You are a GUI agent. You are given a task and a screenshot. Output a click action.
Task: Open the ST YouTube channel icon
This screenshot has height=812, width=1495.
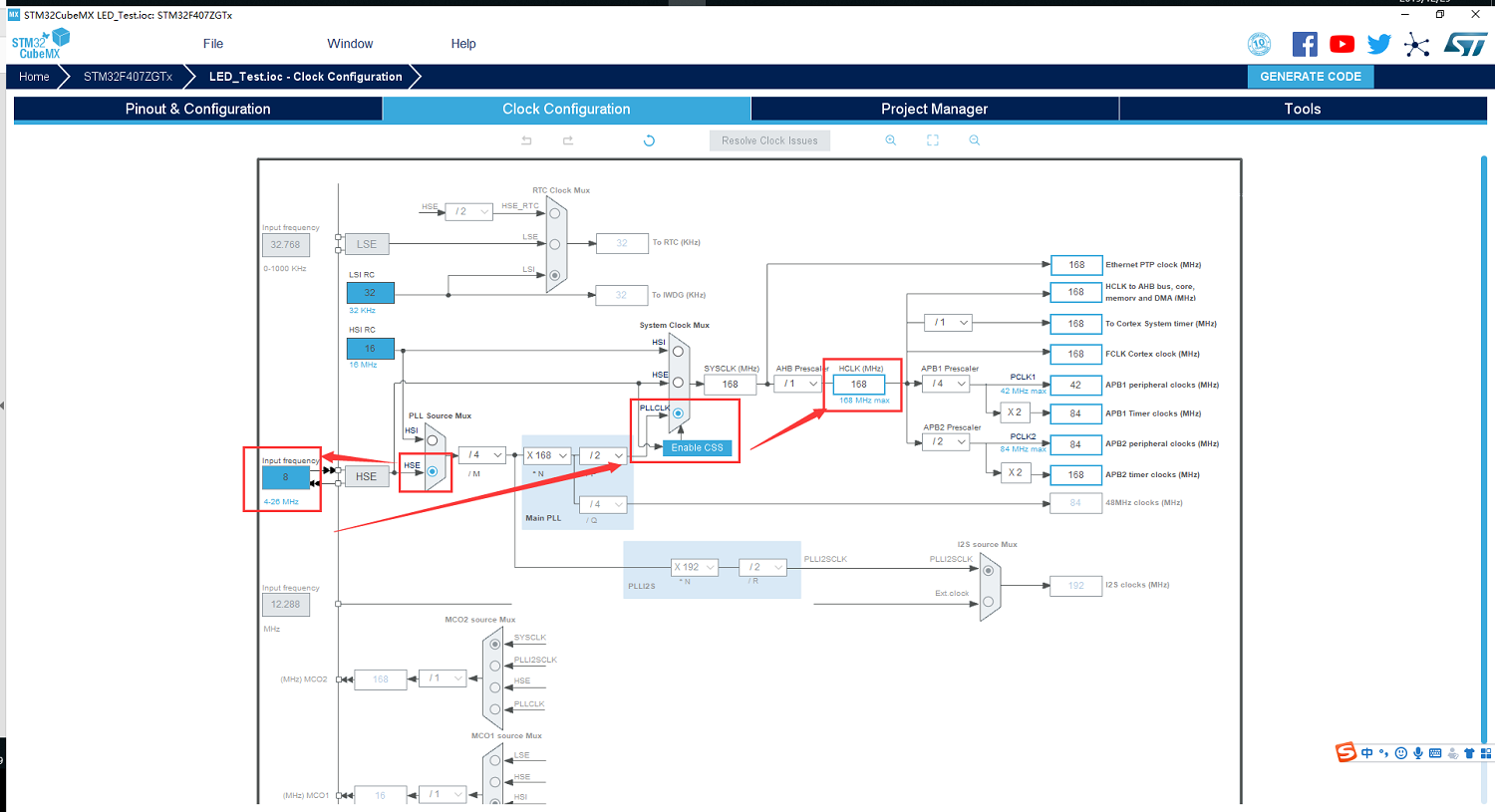(x=1343, y=44)
